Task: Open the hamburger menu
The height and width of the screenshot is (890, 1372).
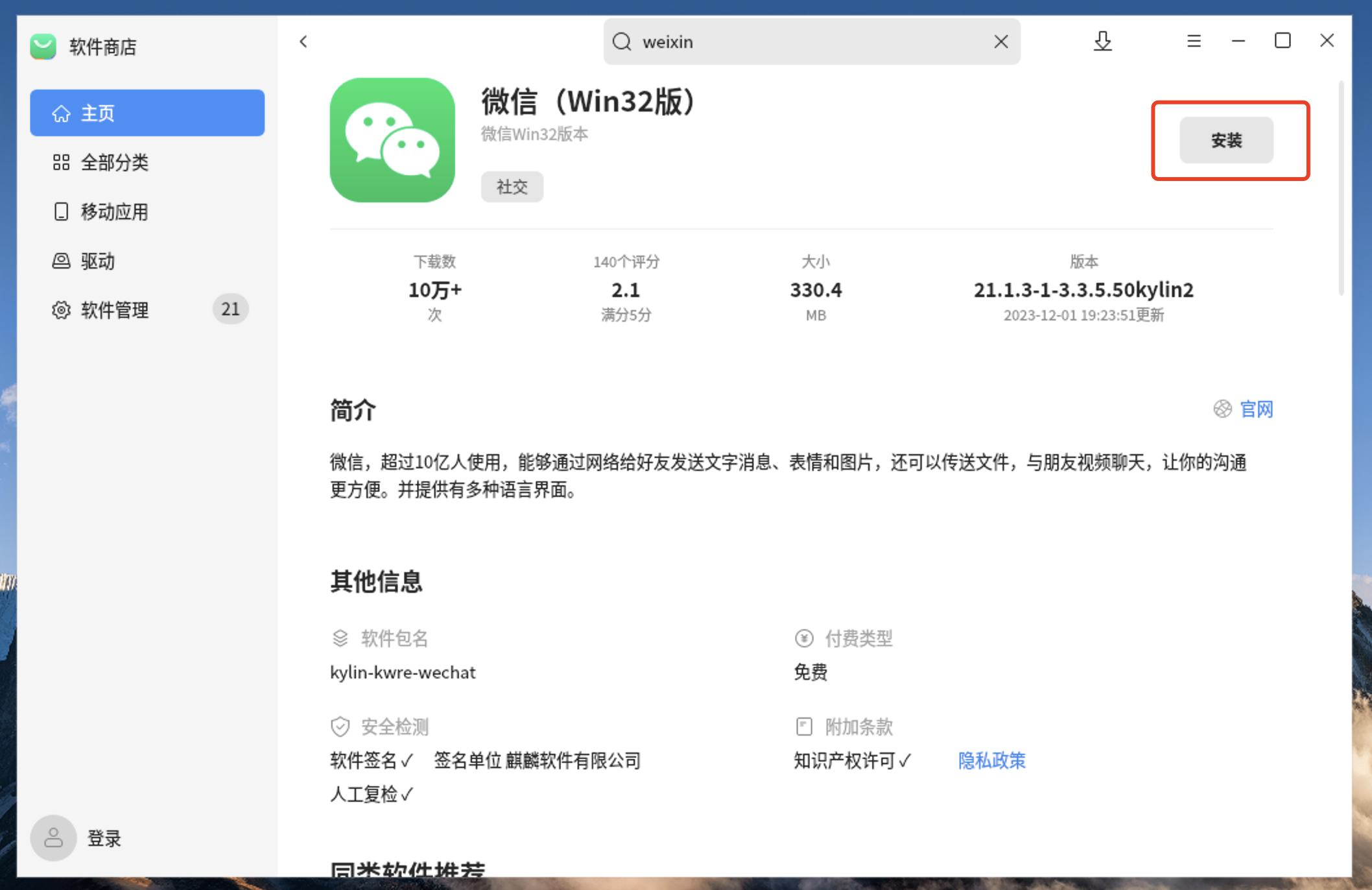Action: [x=1194, y=42]
